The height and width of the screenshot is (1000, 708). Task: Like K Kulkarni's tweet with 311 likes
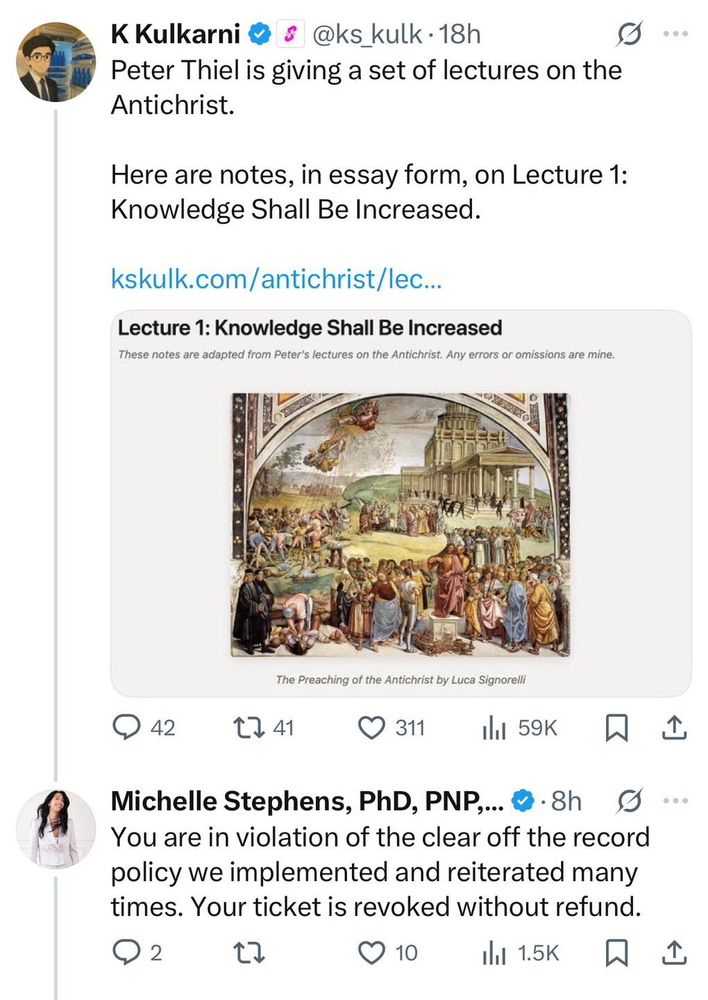(371, 728)
